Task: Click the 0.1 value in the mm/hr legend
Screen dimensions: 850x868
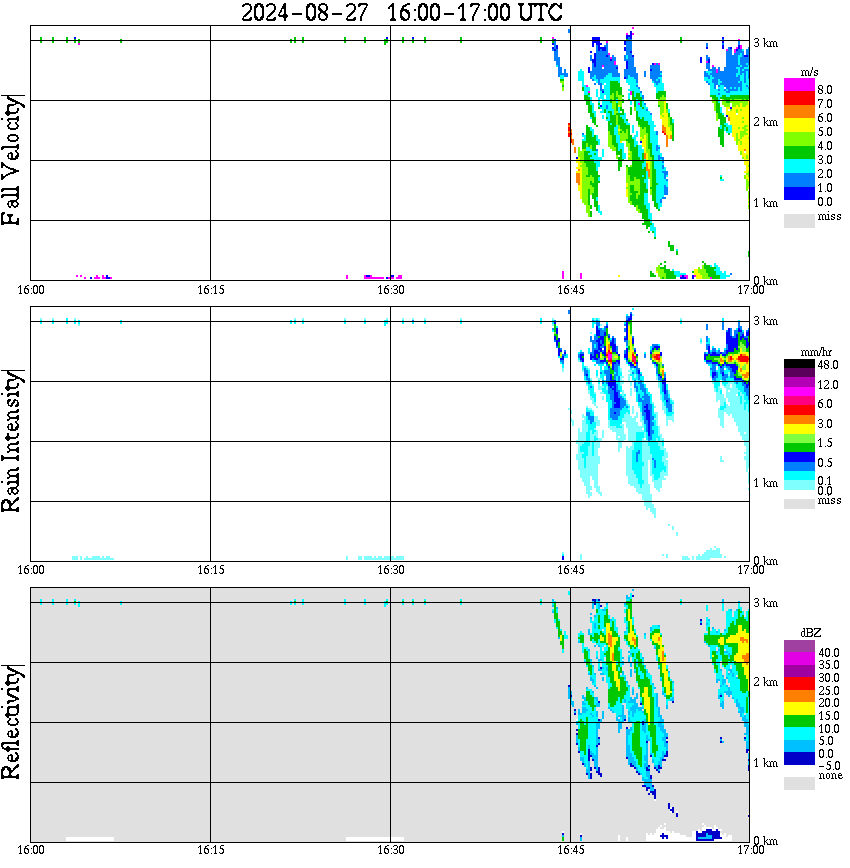Action: (825, 480)
